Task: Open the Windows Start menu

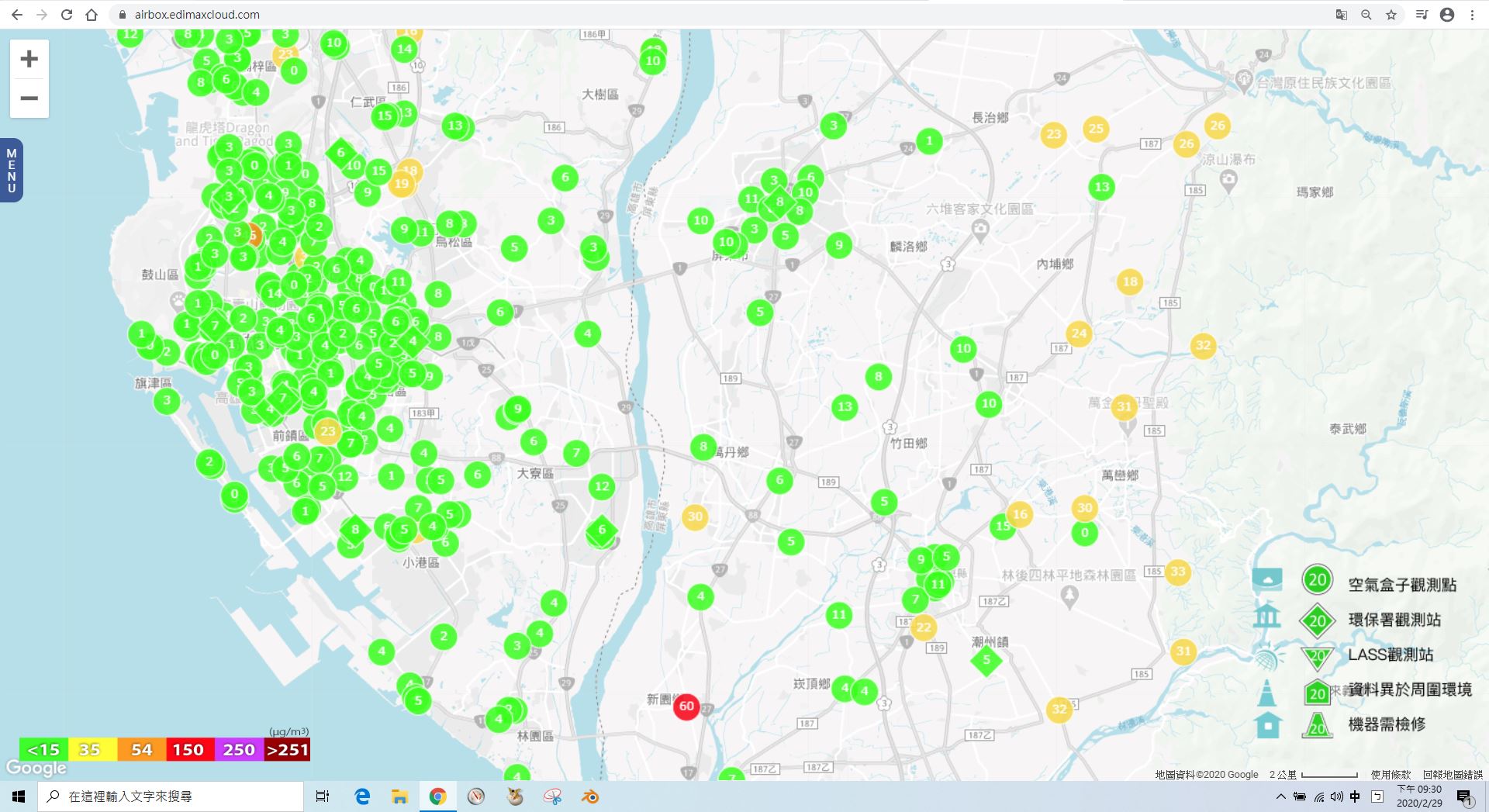Action: click(x=19, y=796)
